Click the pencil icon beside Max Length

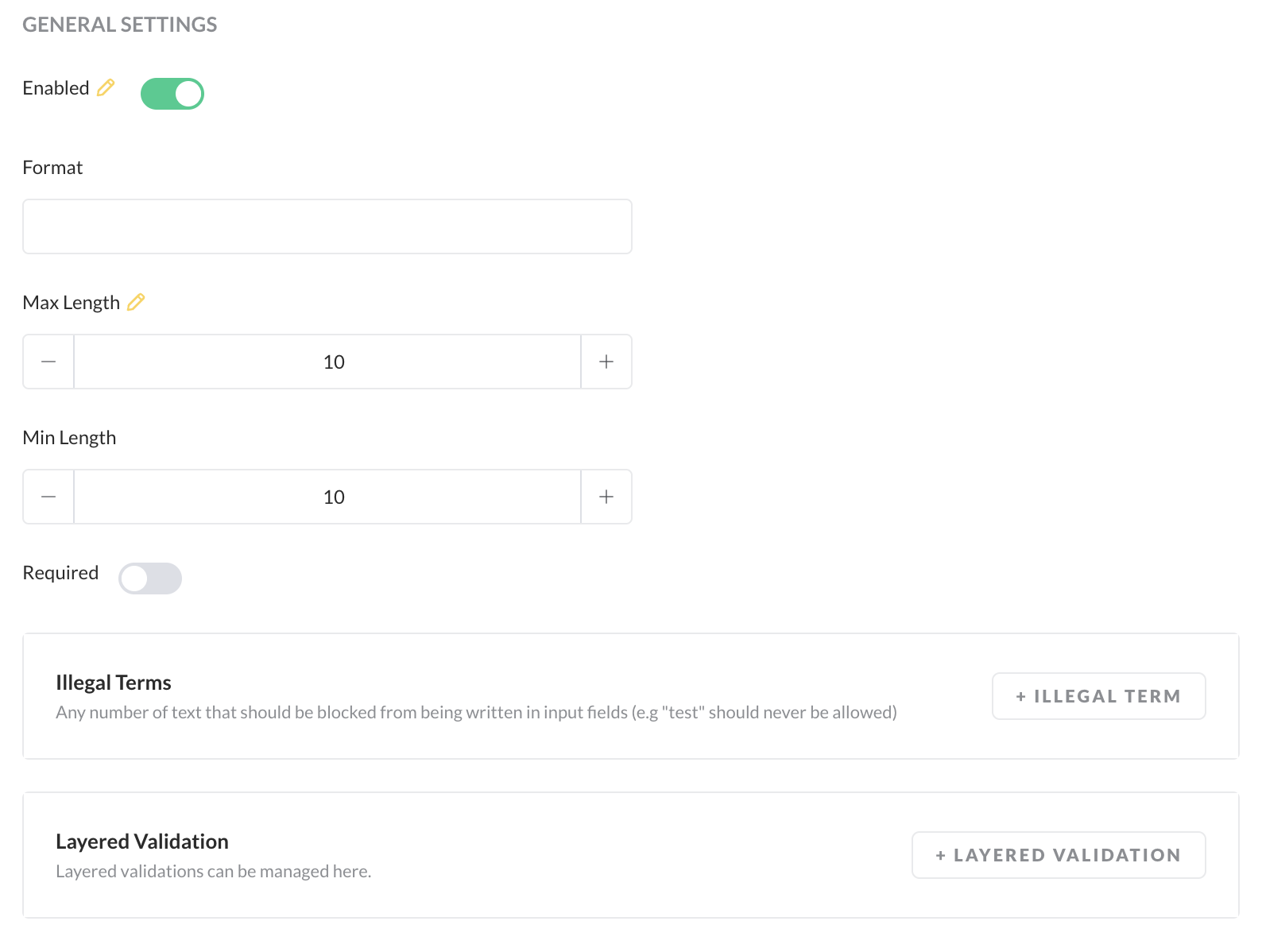click(x=136, y=302)
